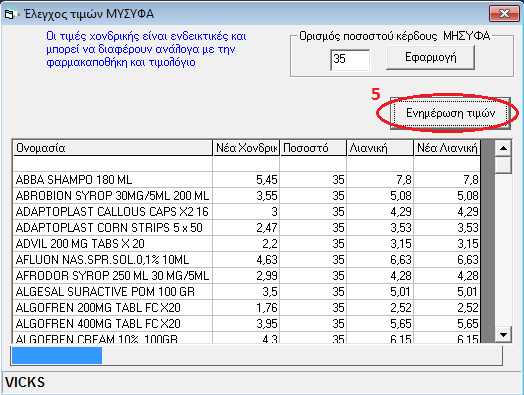Select the ABBA SHAMPO 180 ML row

point(247,180)
